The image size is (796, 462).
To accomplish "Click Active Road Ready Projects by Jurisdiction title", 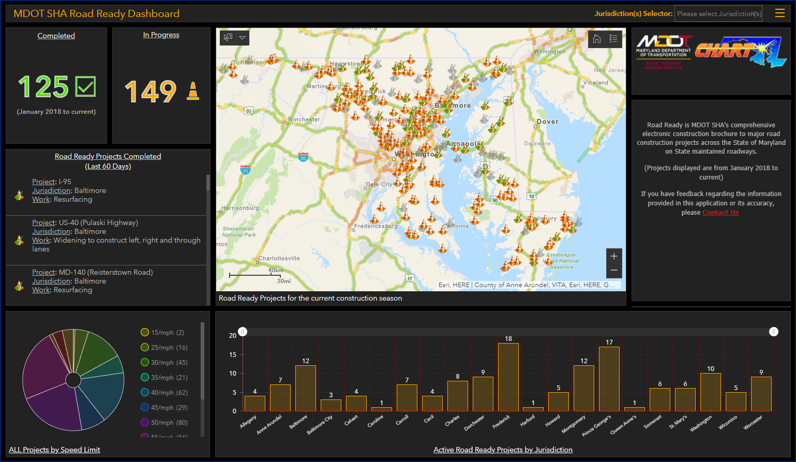I will point(503,449).
